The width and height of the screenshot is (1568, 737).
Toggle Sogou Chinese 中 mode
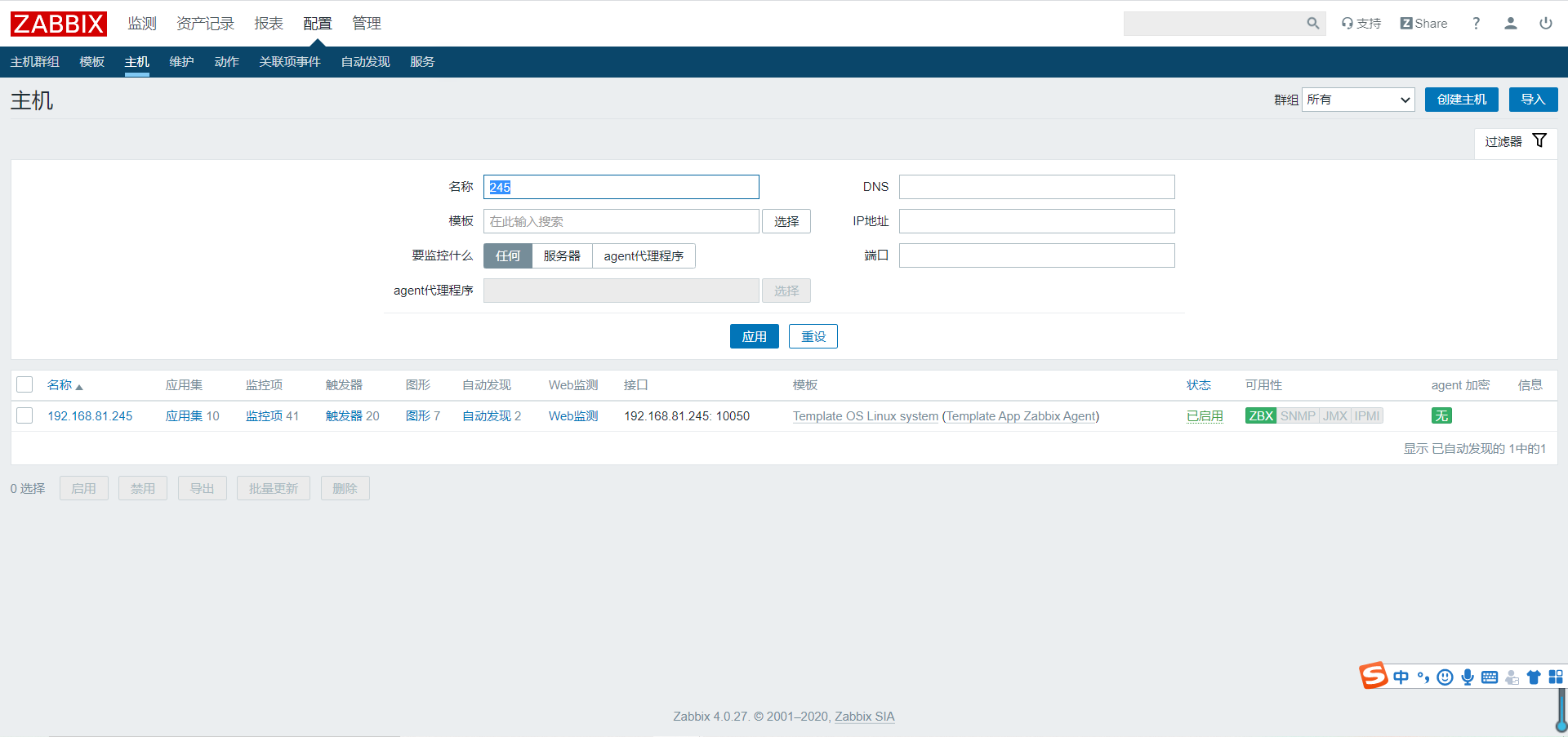1401,677
